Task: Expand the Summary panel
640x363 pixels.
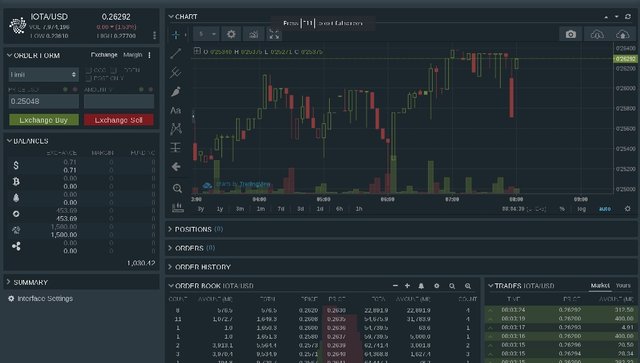Action: pyautogui.click(x=9, y=282)
